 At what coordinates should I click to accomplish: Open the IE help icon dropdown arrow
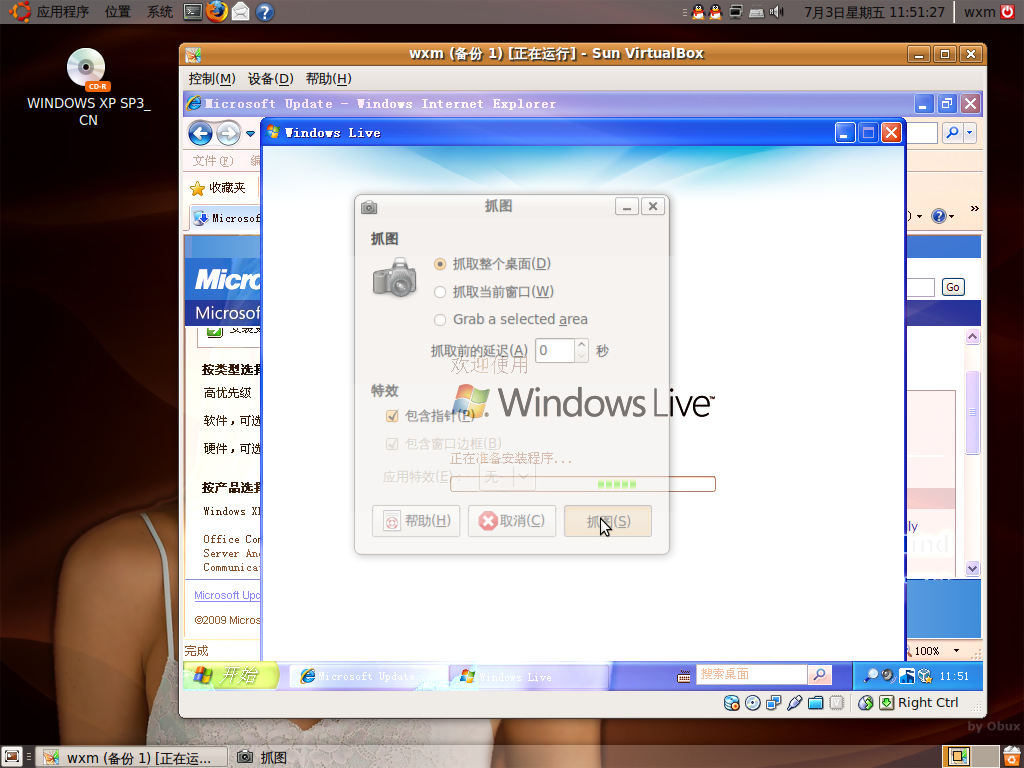tap(952, 217)
